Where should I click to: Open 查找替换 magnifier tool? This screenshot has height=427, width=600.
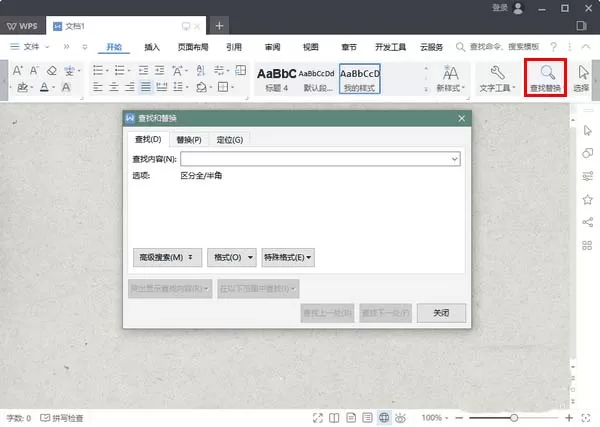click(x=546, y=78)
